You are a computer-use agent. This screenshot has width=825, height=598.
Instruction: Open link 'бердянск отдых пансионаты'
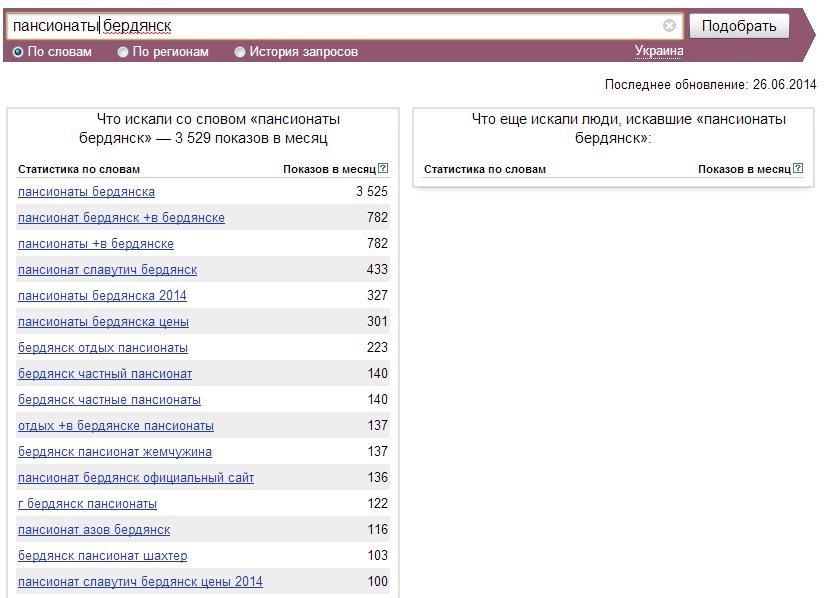coord(103,348)
